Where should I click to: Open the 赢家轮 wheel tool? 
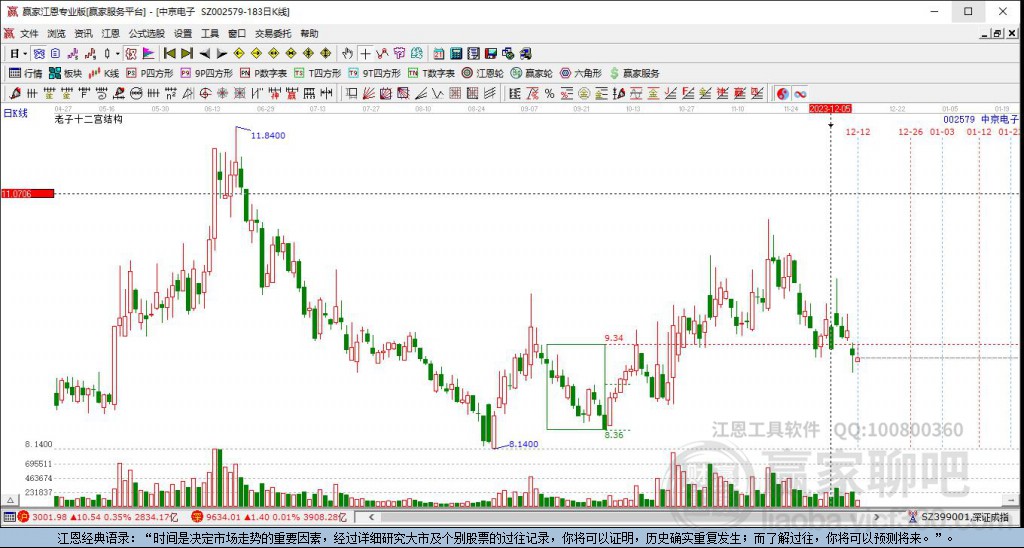[532, 73]
